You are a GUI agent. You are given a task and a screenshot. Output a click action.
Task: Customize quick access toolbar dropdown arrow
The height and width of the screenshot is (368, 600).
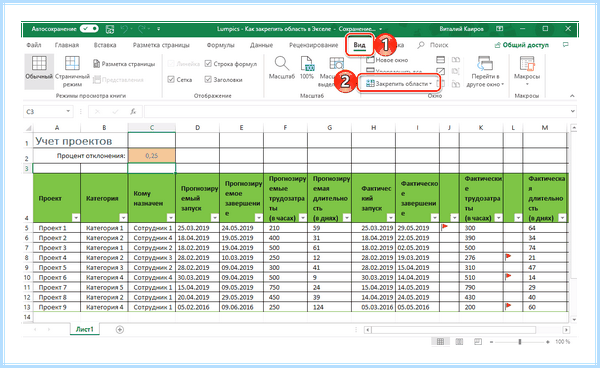[x=158, y=29]
